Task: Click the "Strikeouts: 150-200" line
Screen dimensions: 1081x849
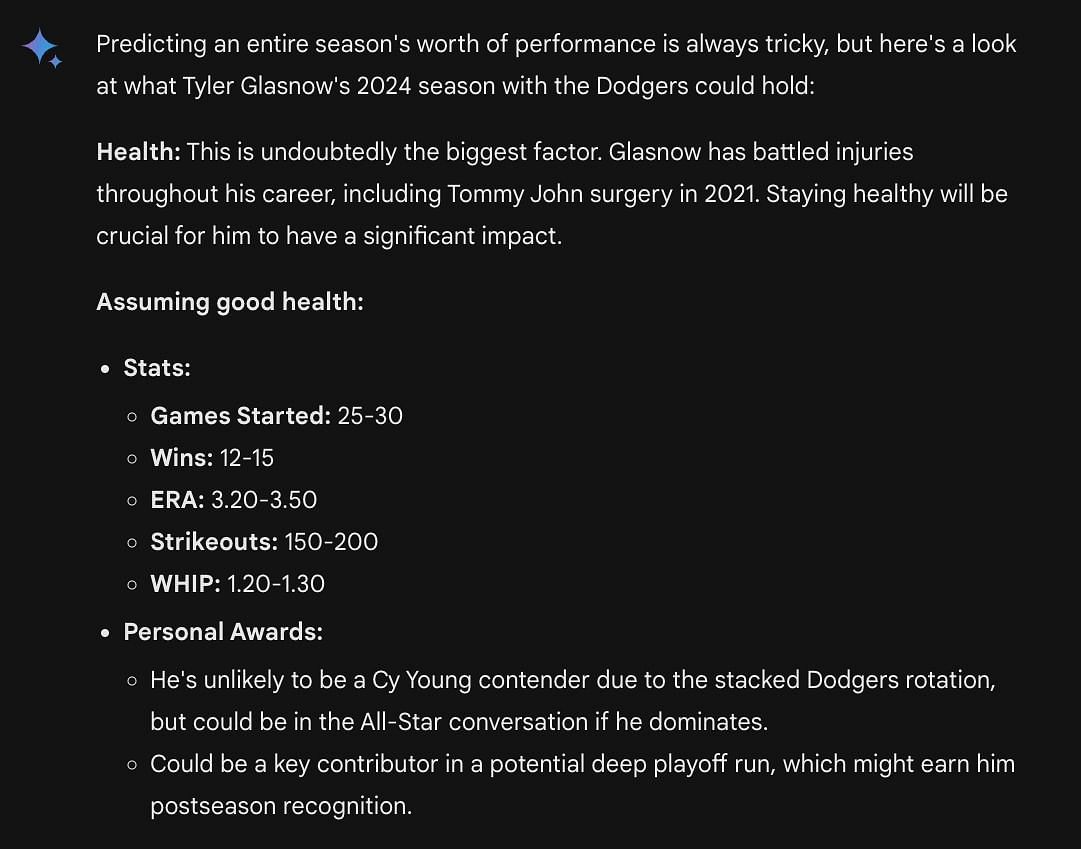Action: click(x=264, y=542)
